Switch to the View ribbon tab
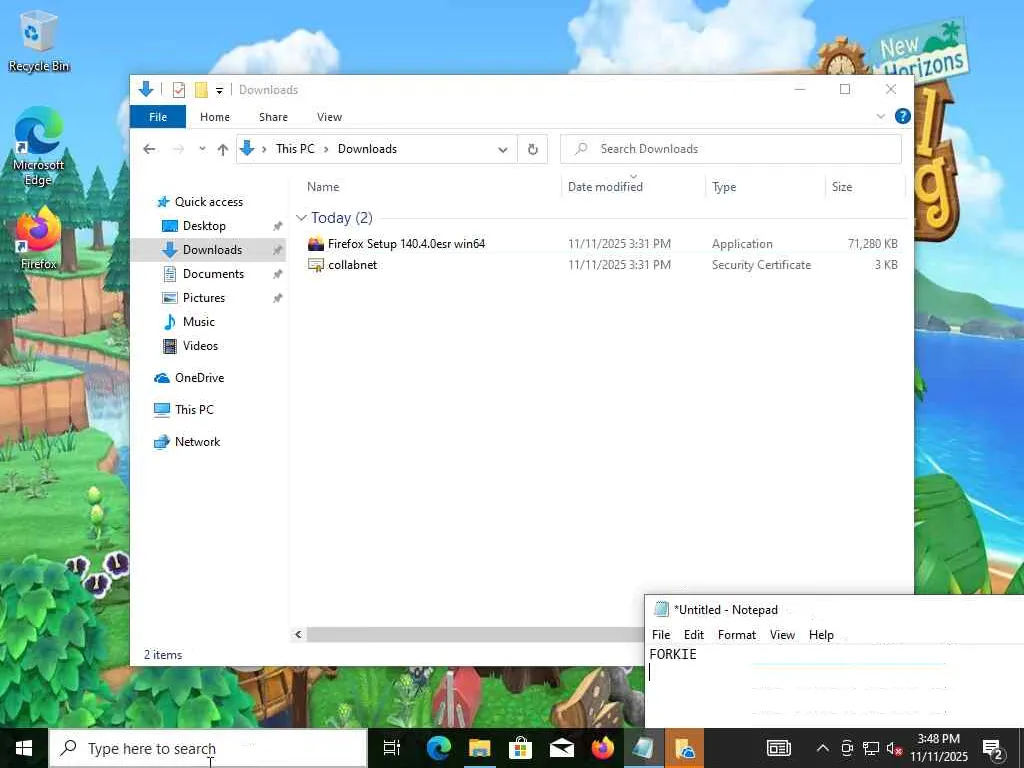 (329, 117)
